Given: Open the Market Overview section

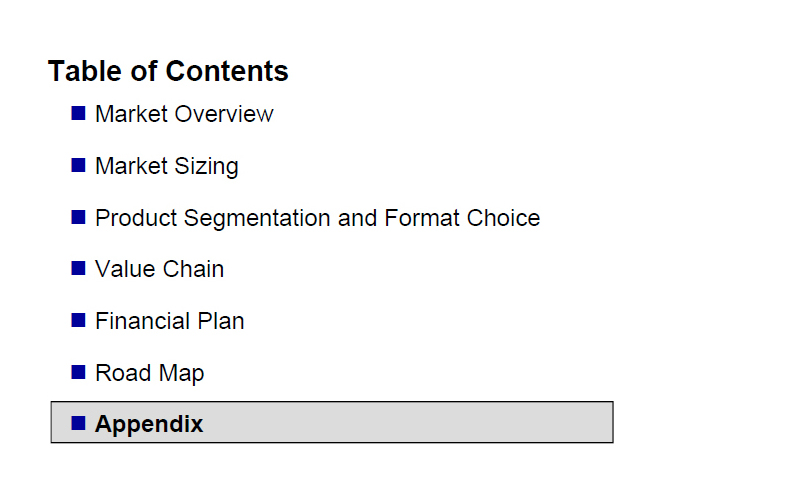Looking at the screenshot, I should pyautogui.click(x=184, y=114).
